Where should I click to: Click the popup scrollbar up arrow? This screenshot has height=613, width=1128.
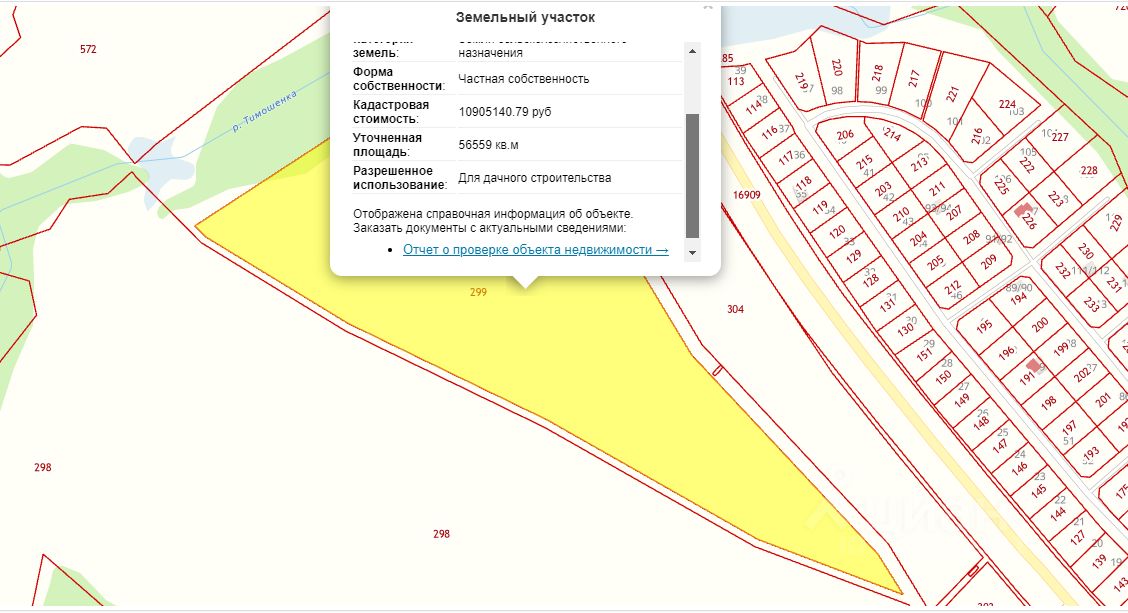(692, 49)
